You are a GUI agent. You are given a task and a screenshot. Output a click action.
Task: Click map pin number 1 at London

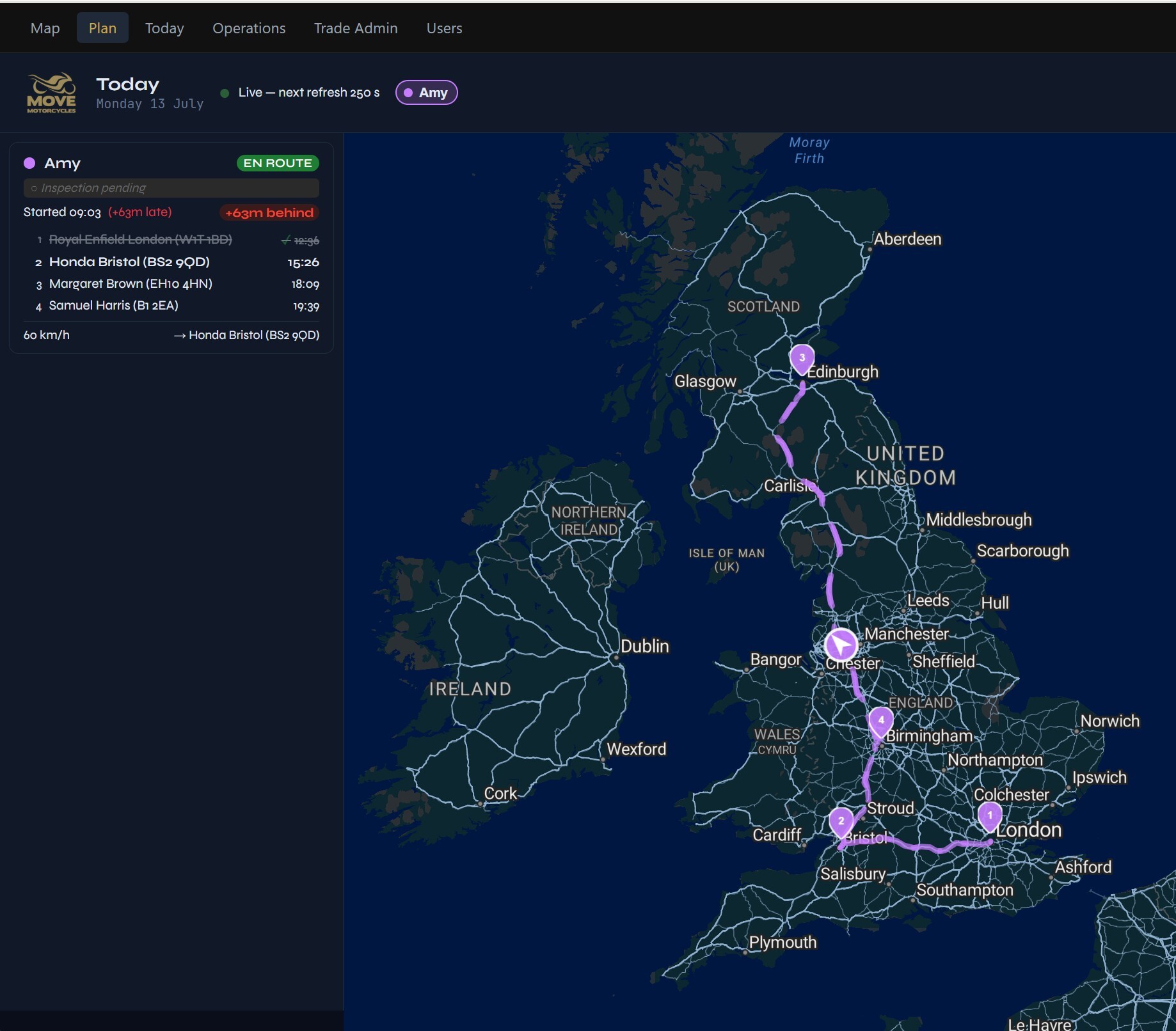pyautogui.click(x=990, y=817)
